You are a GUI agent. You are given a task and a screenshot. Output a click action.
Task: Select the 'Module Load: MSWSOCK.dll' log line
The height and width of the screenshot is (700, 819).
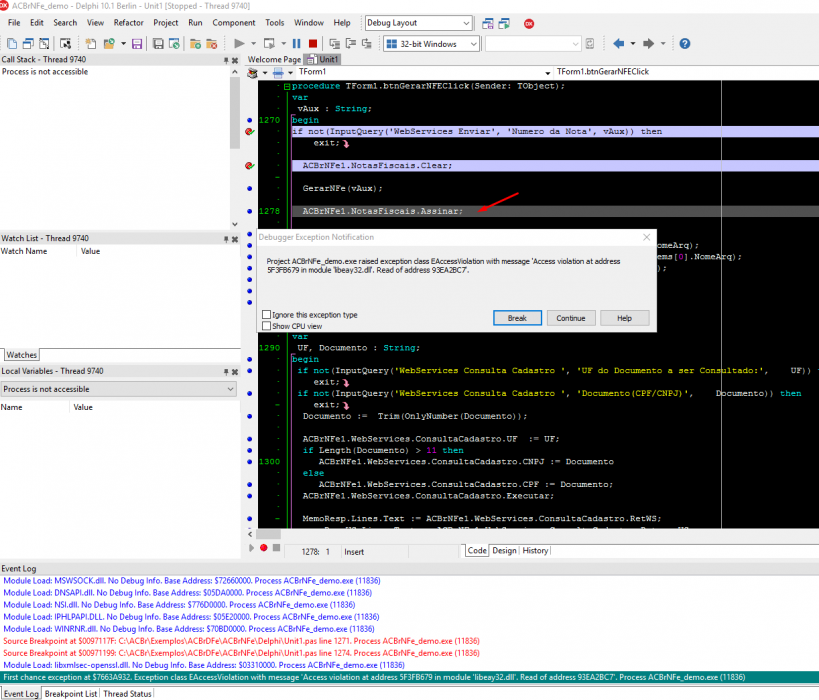click(192, 580)
